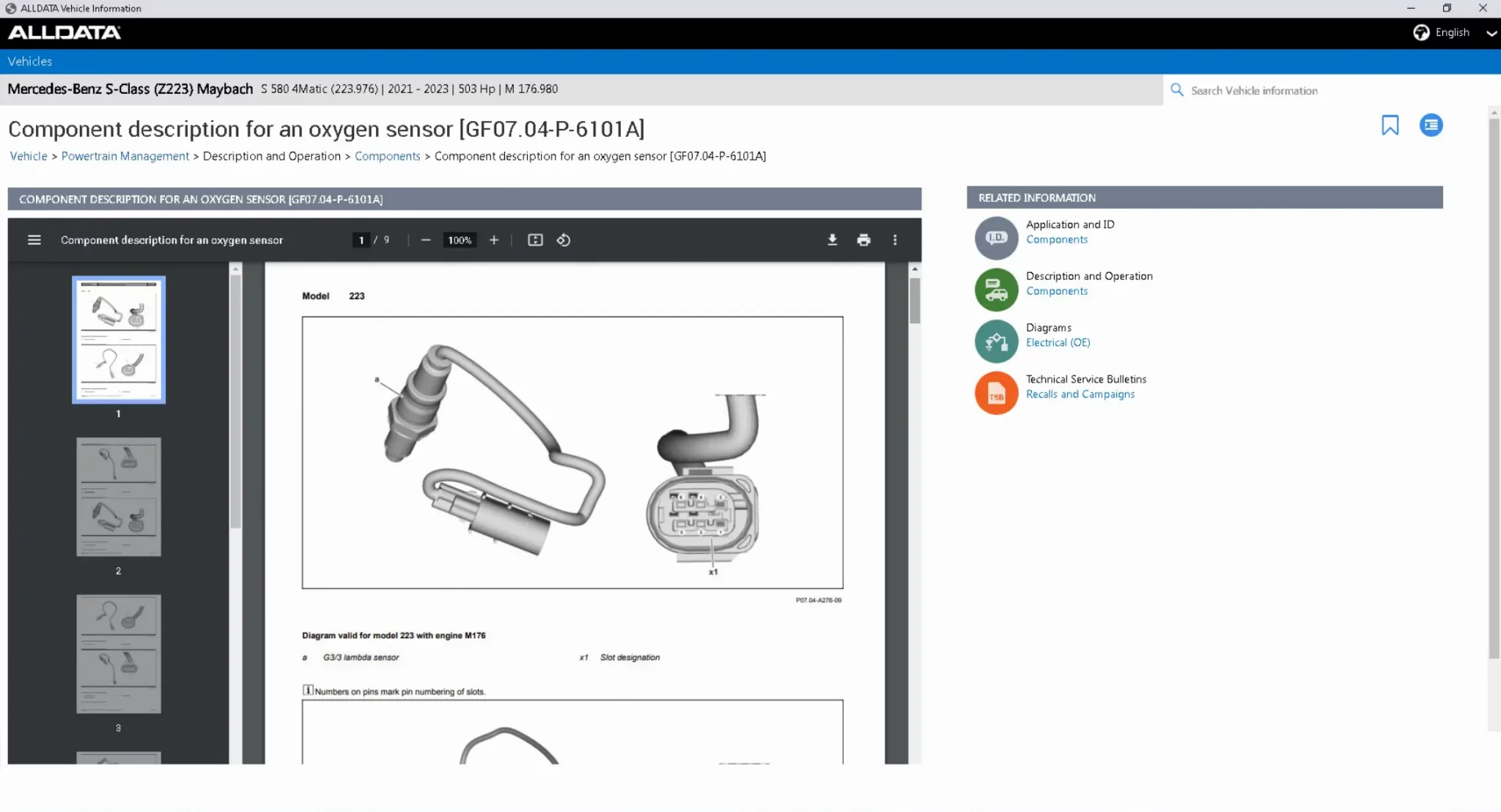Viewport: 1501px width, 812px height.
Task: Toggle the PDF sidebar hamburger menu
Action: [34, 240]
